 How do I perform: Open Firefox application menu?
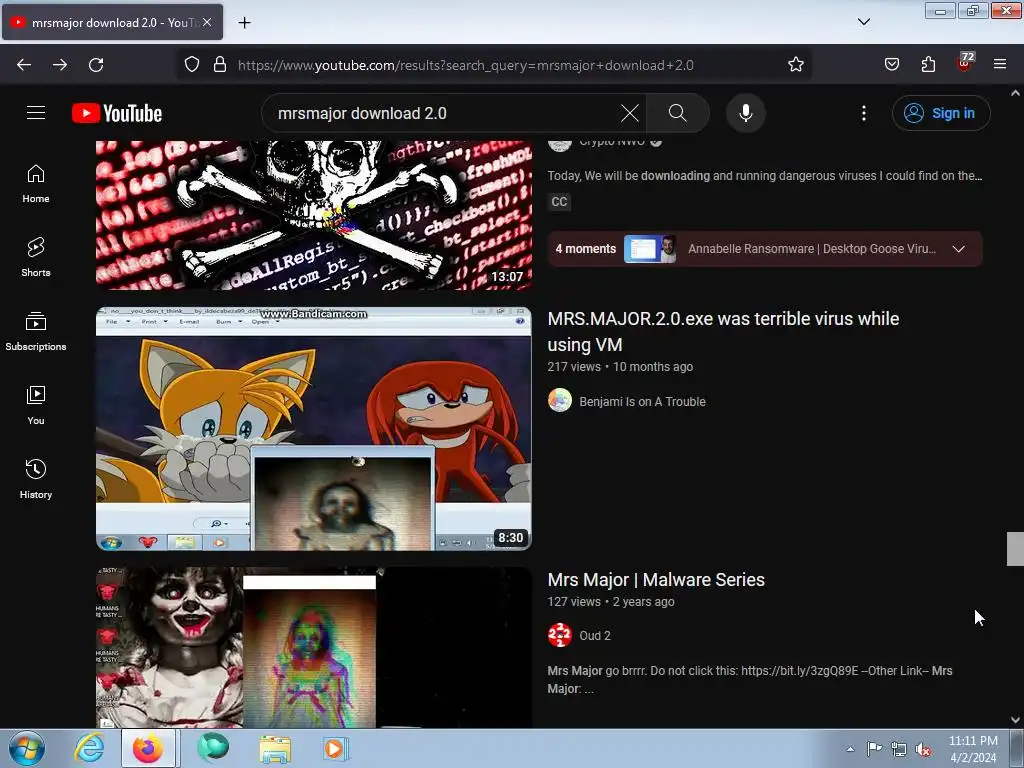pos(1000,65)
